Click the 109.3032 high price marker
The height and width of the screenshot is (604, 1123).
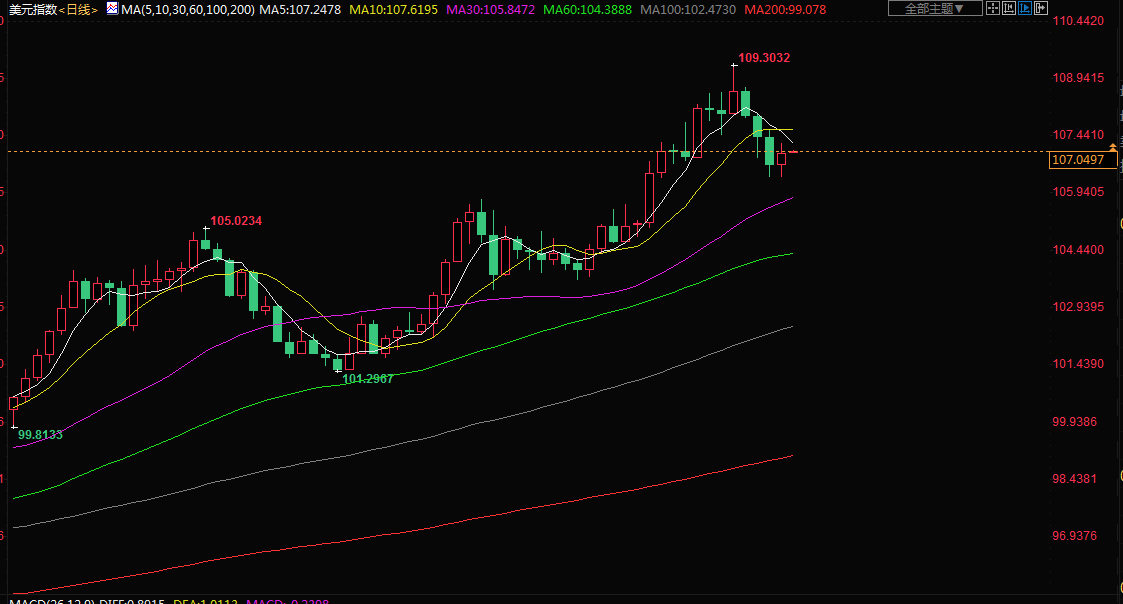tap(764, 58)
